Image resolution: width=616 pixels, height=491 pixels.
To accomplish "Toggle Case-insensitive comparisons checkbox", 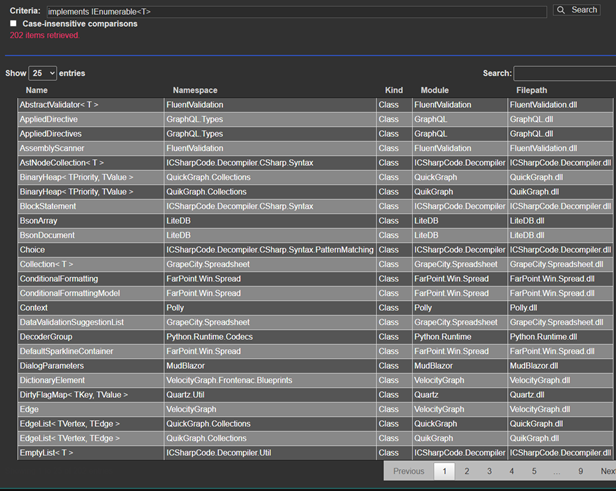I will tap(13, 24).
